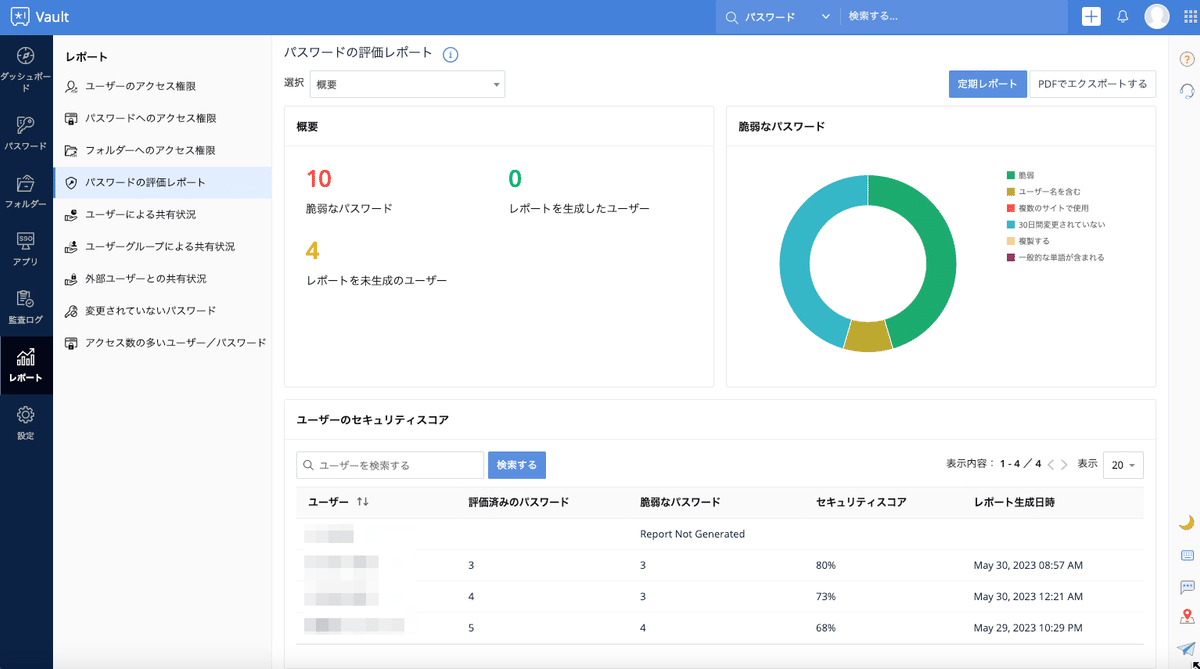Image resolution: width=1200 pixels, height=669 pixels.
Task: Click the ユーザー名を含む legend swatch
Action: click(1011, 191)
